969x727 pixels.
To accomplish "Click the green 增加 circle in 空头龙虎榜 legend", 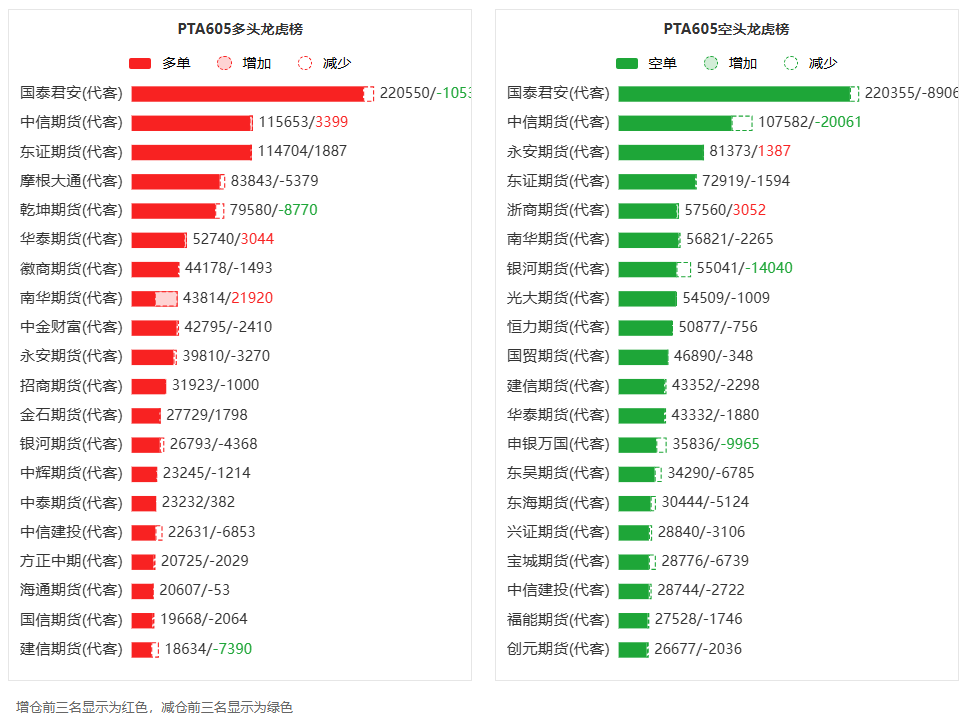I will coord(711,64).
